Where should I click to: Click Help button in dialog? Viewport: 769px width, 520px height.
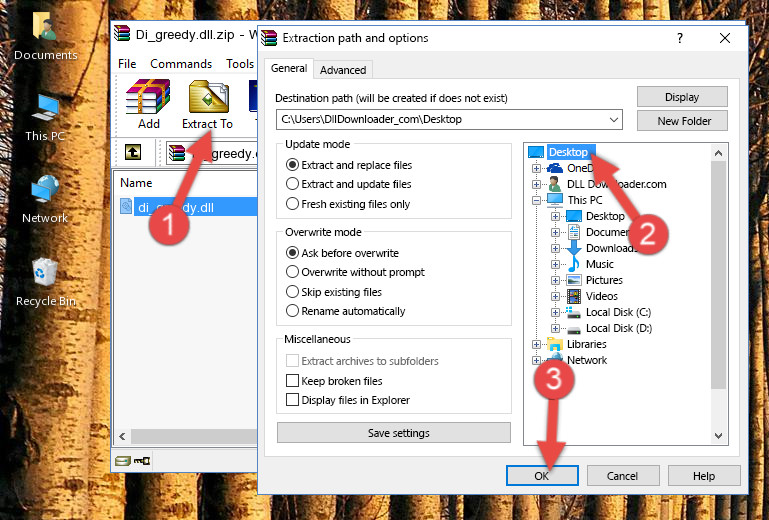click(x=704, y=476)
